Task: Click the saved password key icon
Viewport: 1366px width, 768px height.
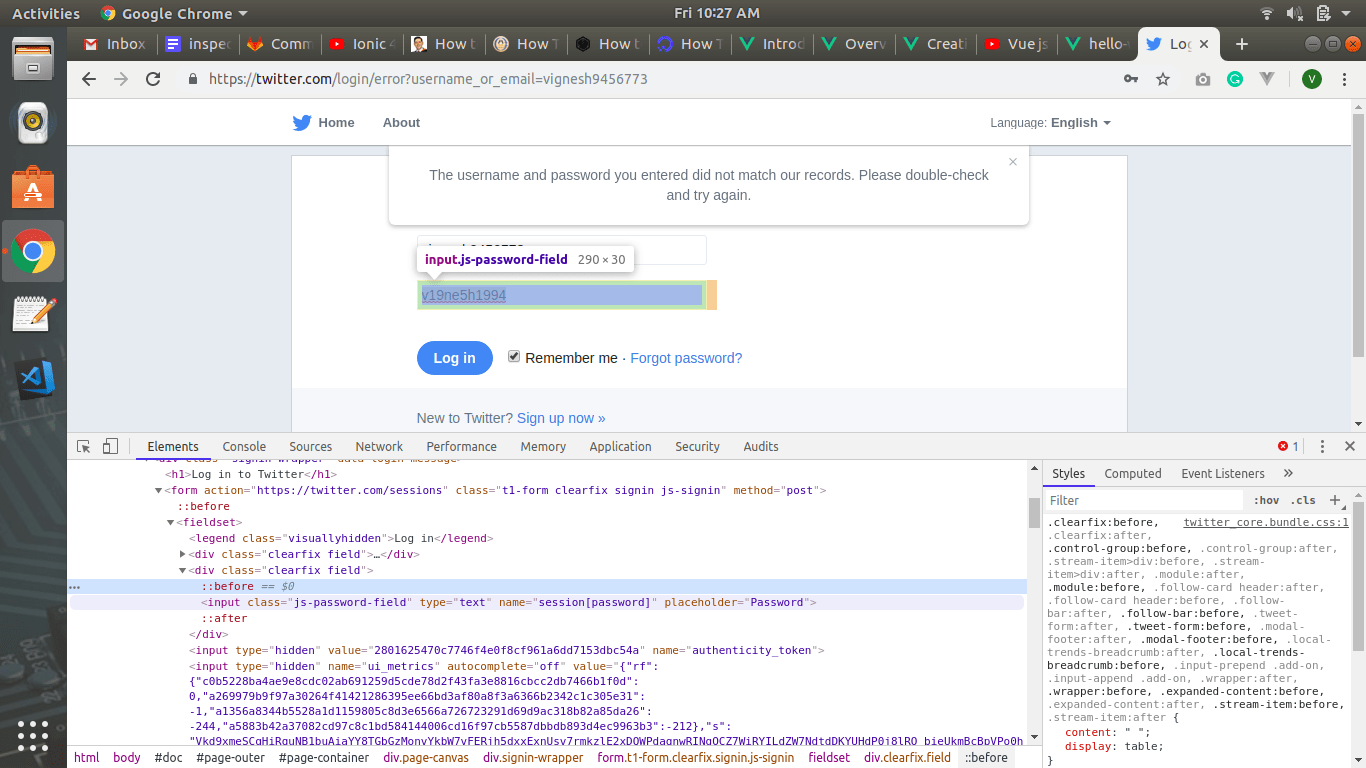Action: click(x=1131, y=79)
